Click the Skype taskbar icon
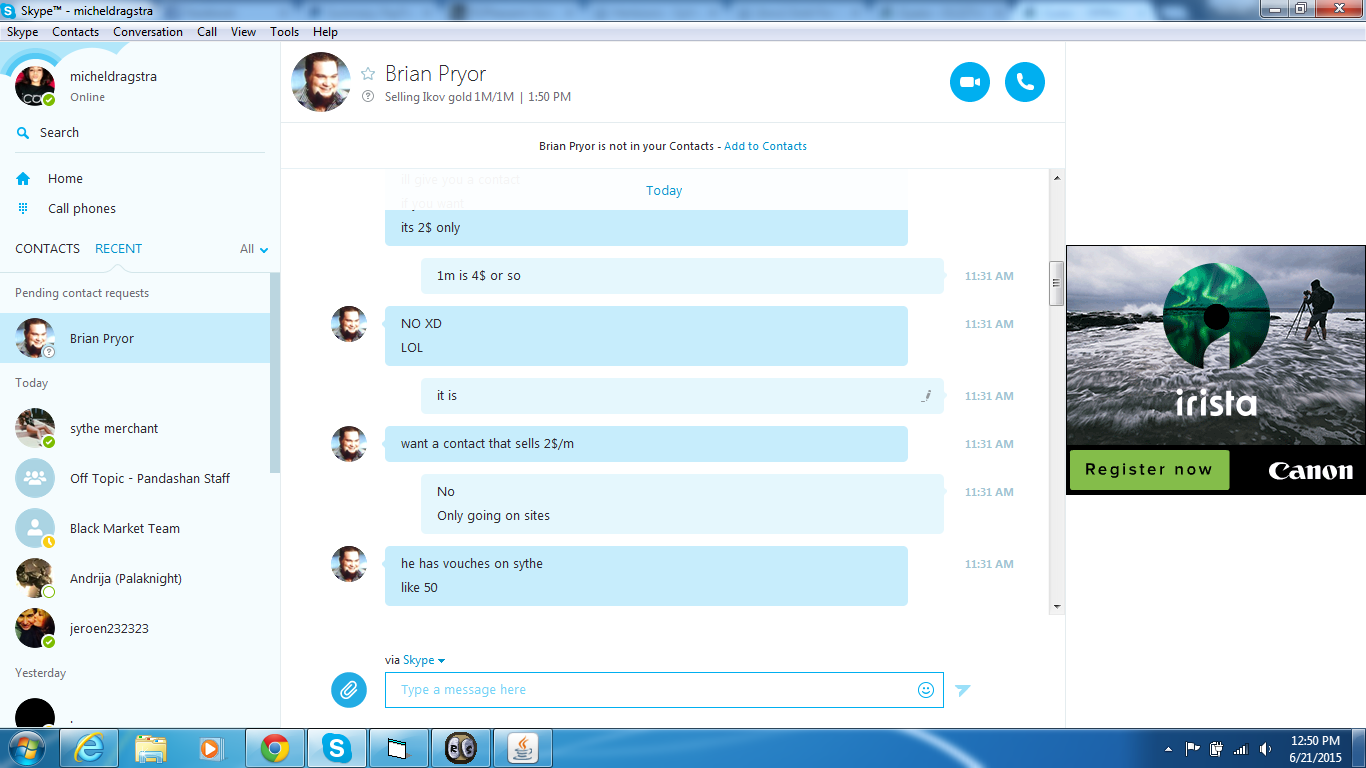This screenshot has height=768, width=1366. pyautogui.click(x=337, y=748)
